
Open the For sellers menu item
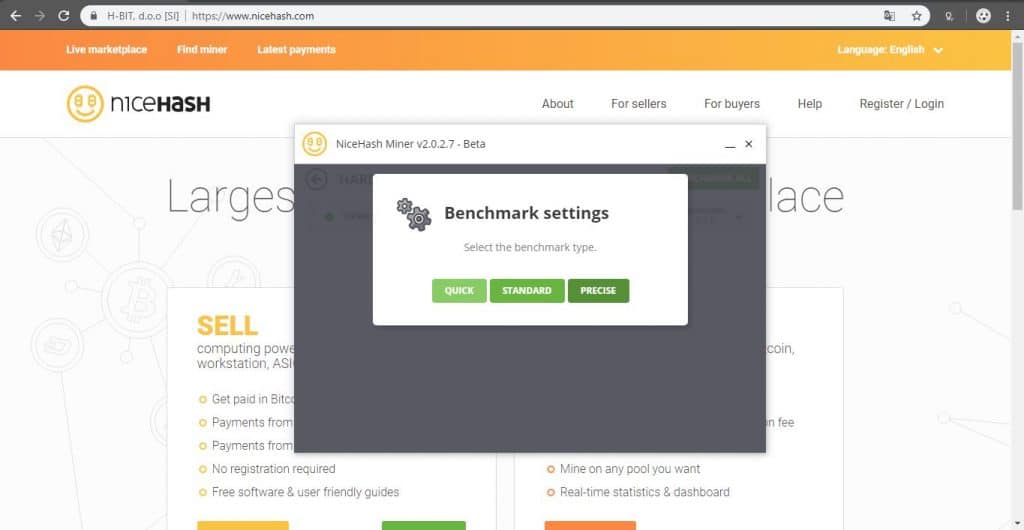[639, 104]
